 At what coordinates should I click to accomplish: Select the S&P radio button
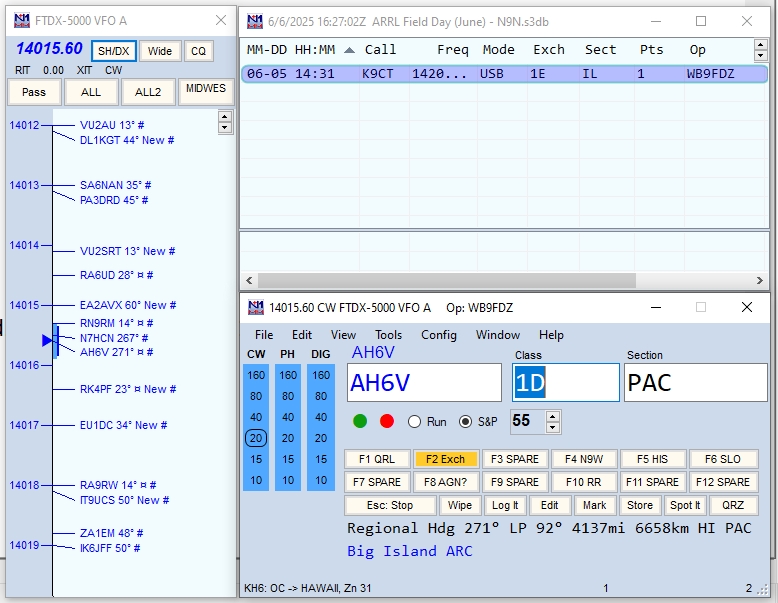[x=465, y=422]
